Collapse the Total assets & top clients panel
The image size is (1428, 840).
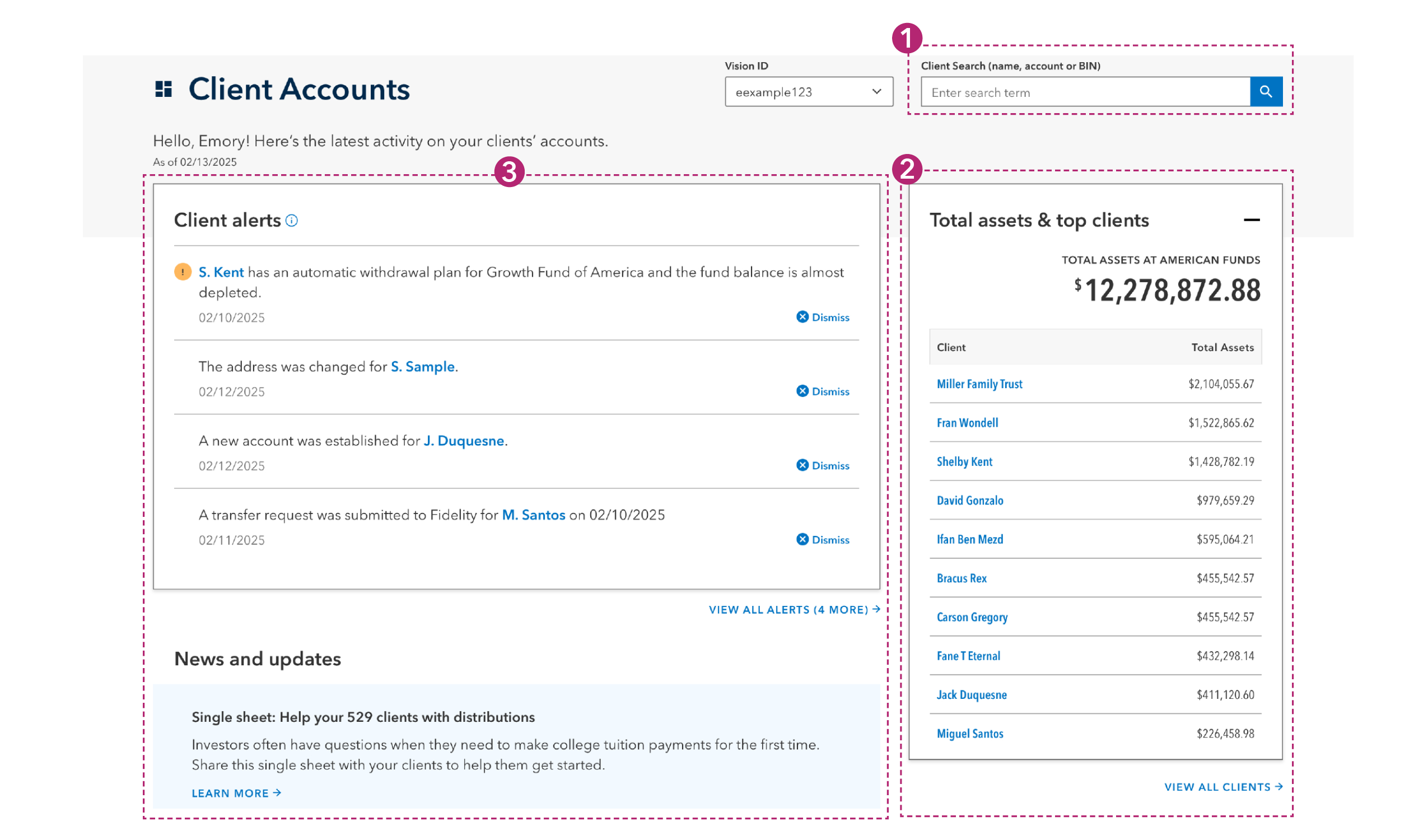pos(1251,220)
